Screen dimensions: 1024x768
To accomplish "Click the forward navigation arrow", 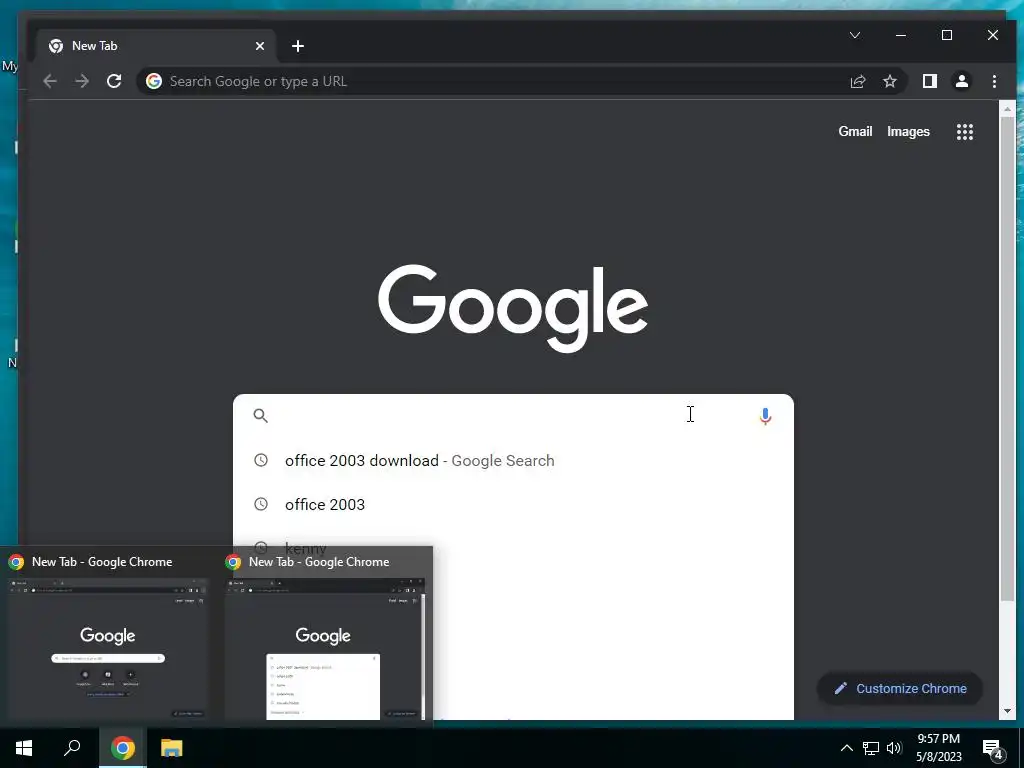I will coord(82,81).
